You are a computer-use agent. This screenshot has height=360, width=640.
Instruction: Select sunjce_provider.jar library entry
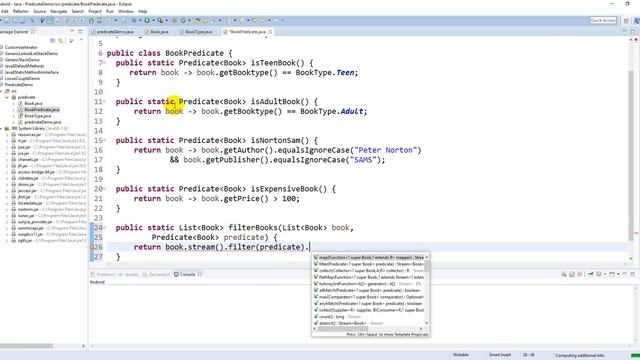click(x=35, y=222)
